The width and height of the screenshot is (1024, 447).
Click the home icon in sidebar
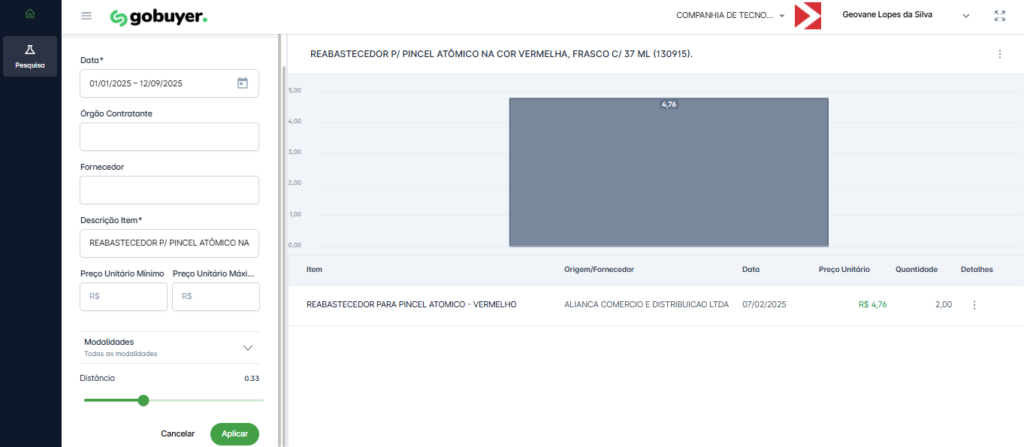[30, 14]
